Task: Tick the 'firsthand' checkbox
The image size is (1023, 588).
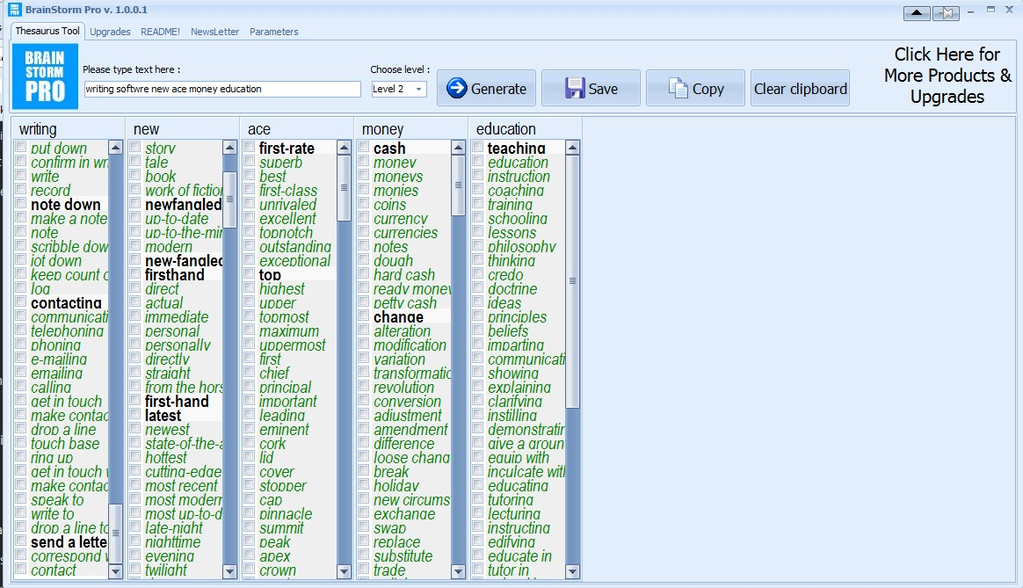Action: [136, 274]
